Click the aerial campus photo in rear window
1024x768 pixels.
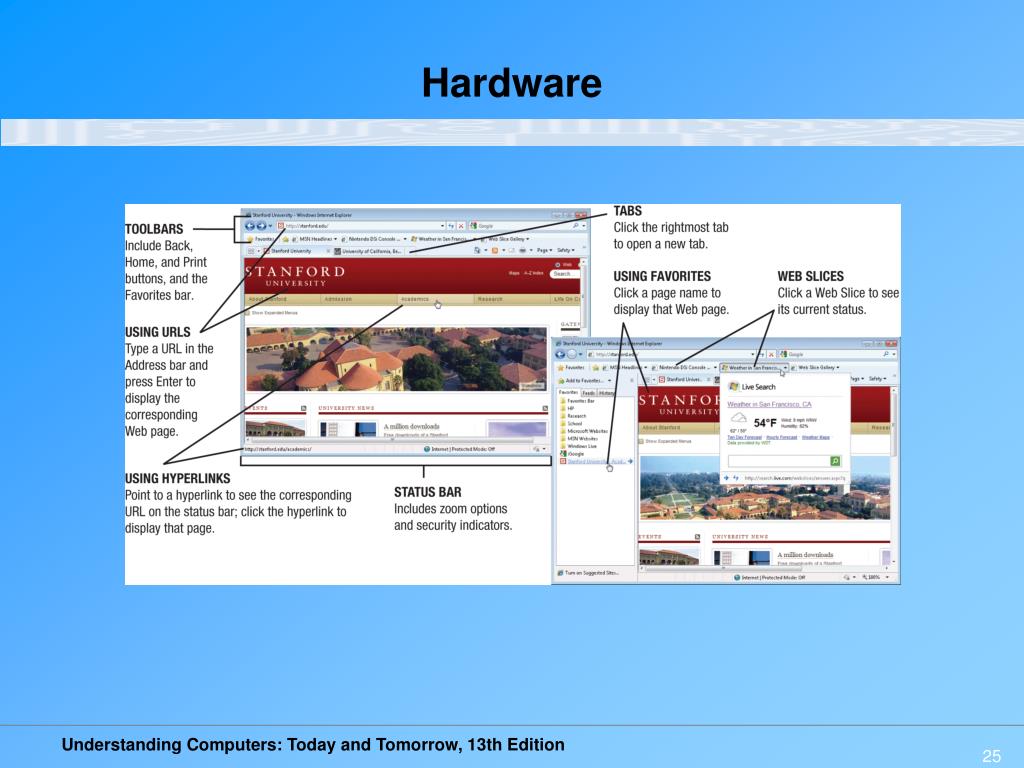396,359
